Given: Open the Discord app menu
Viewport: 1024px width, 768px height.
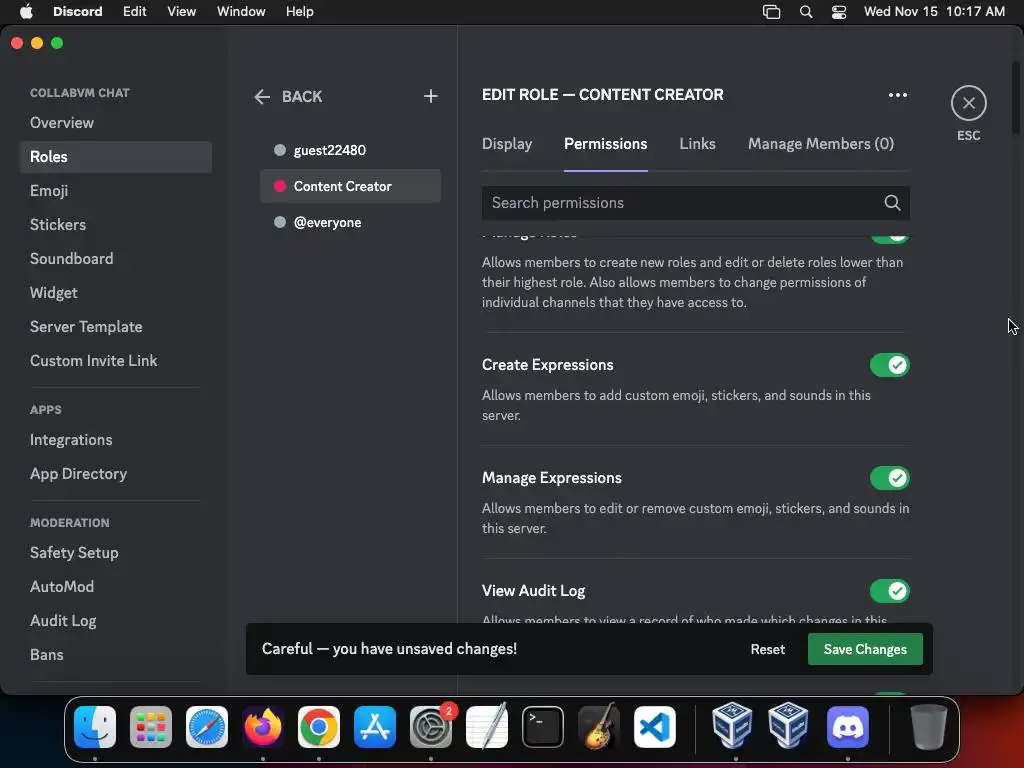Looking at the screenshot, I should [78, 12].
